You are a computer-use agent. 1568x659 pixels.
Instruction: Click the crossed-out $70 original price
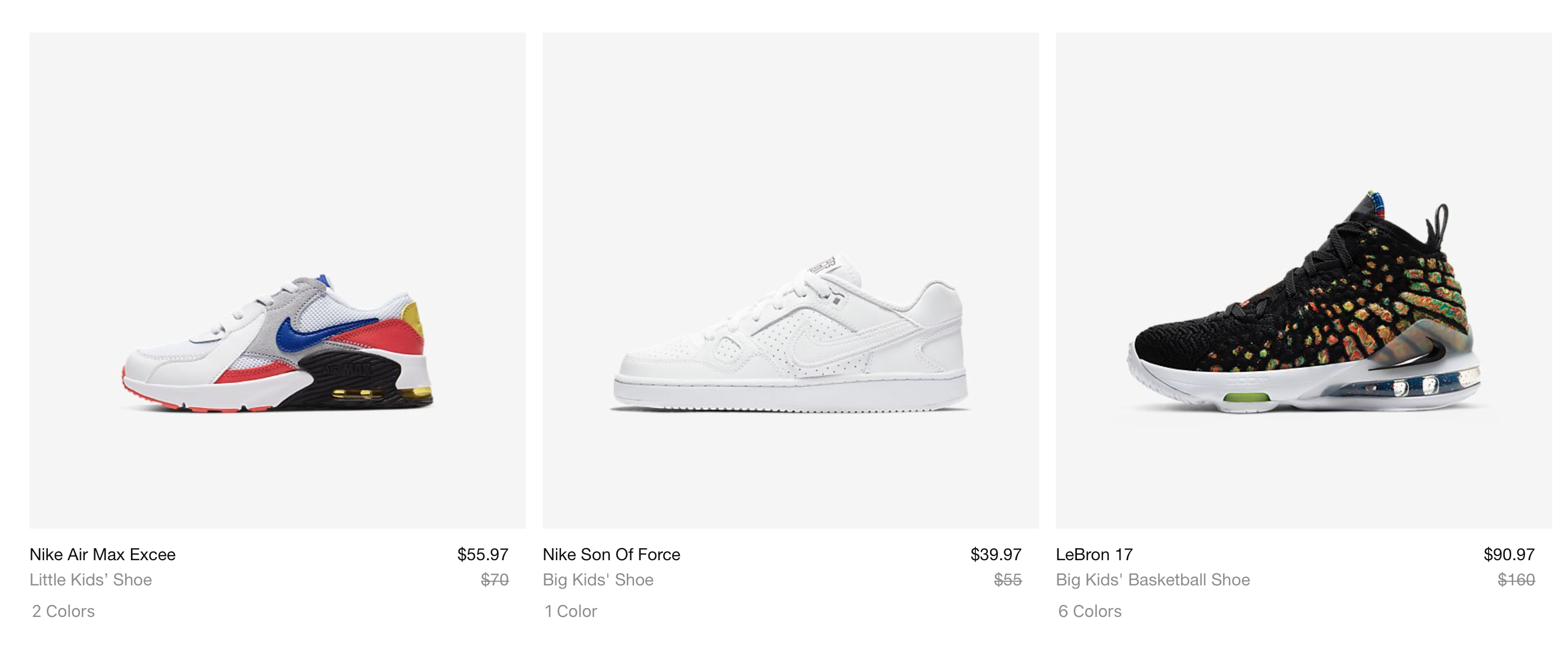[495, 580]
